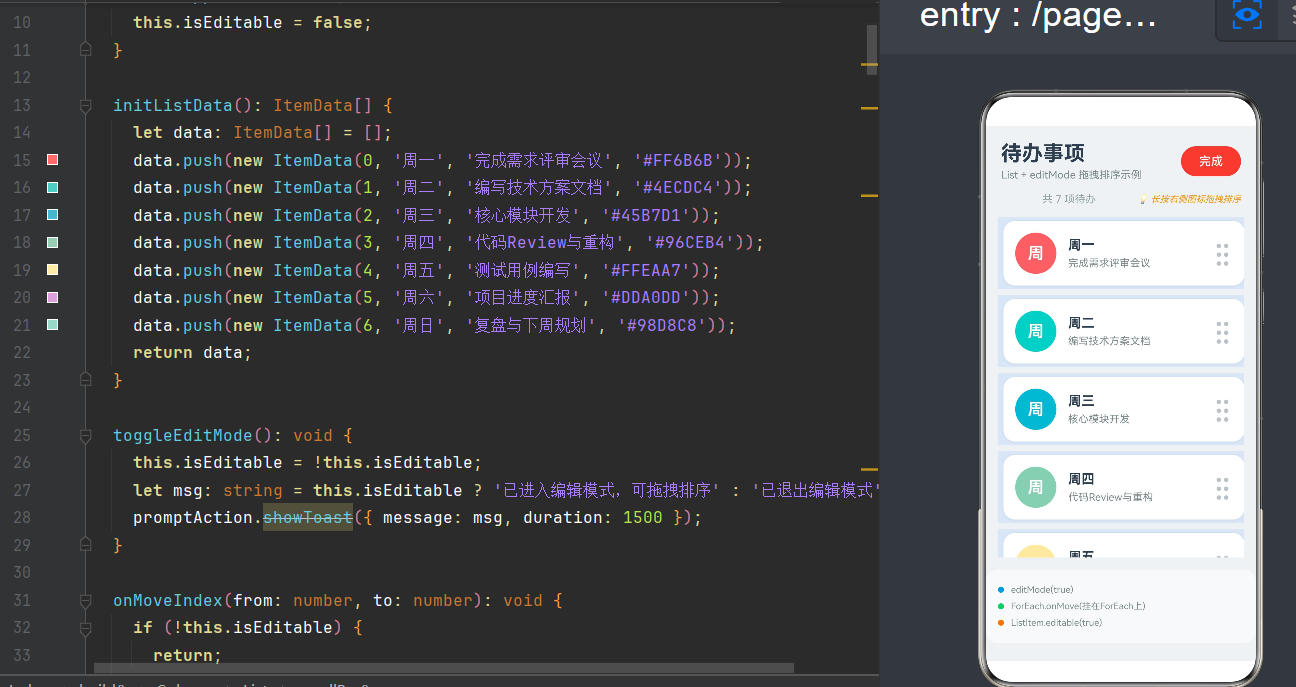Collapse the initListData method fold marker
1296x687 pixels.
(x=86, y=105)
